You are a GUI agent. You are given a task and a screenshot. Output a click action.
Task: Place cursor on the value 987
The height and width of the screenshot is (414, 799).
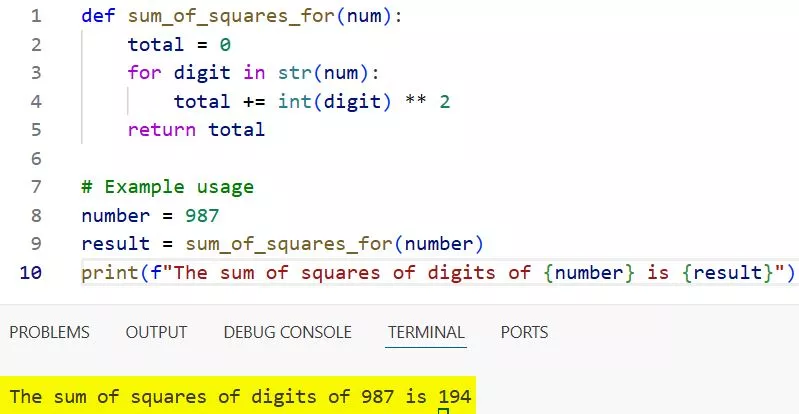pyautogui.click(x=203, y=215)
